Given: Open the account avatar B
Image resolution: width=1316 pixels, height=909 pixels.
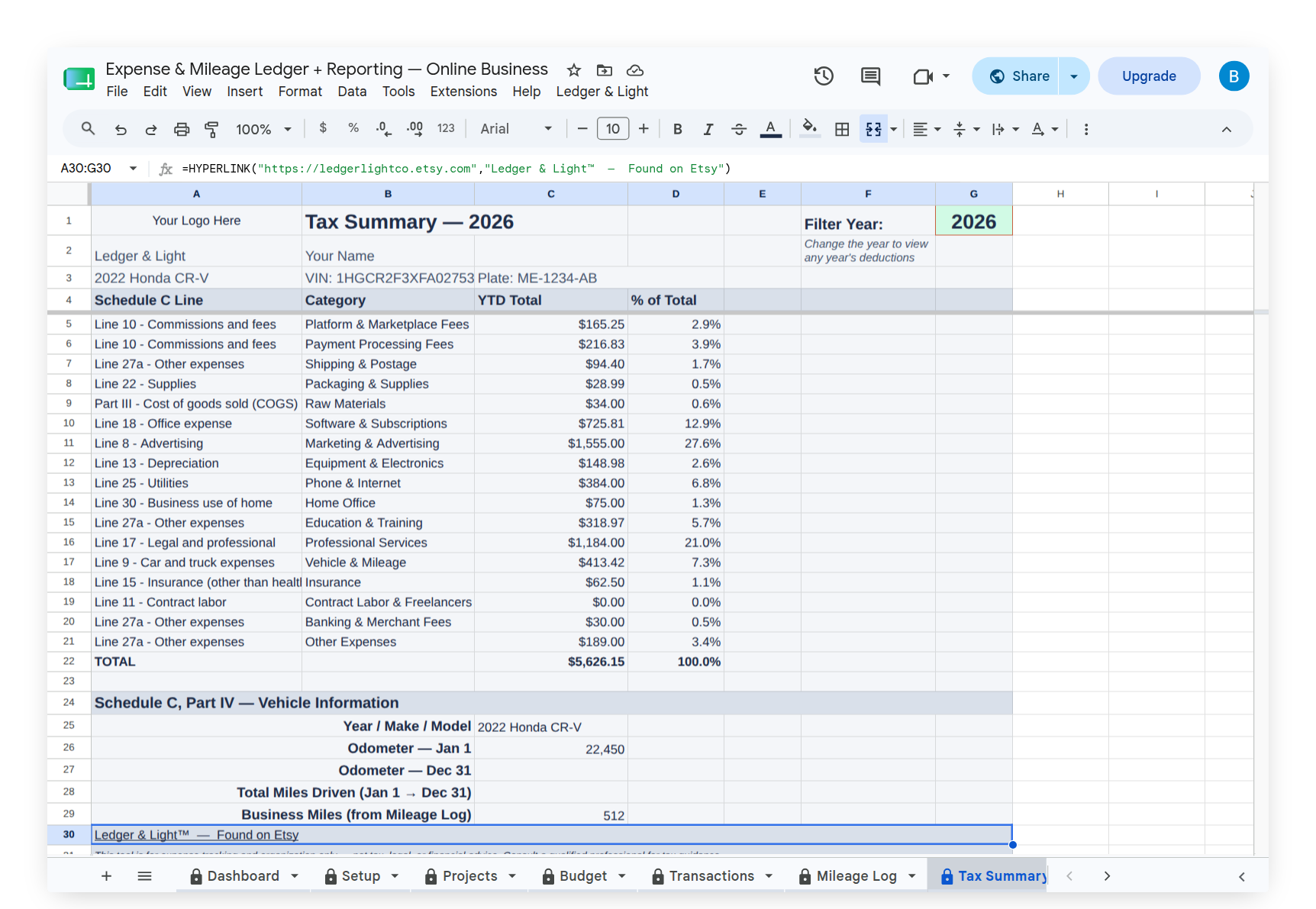Looking at the screenshot, I should (x=1234, y=76).
